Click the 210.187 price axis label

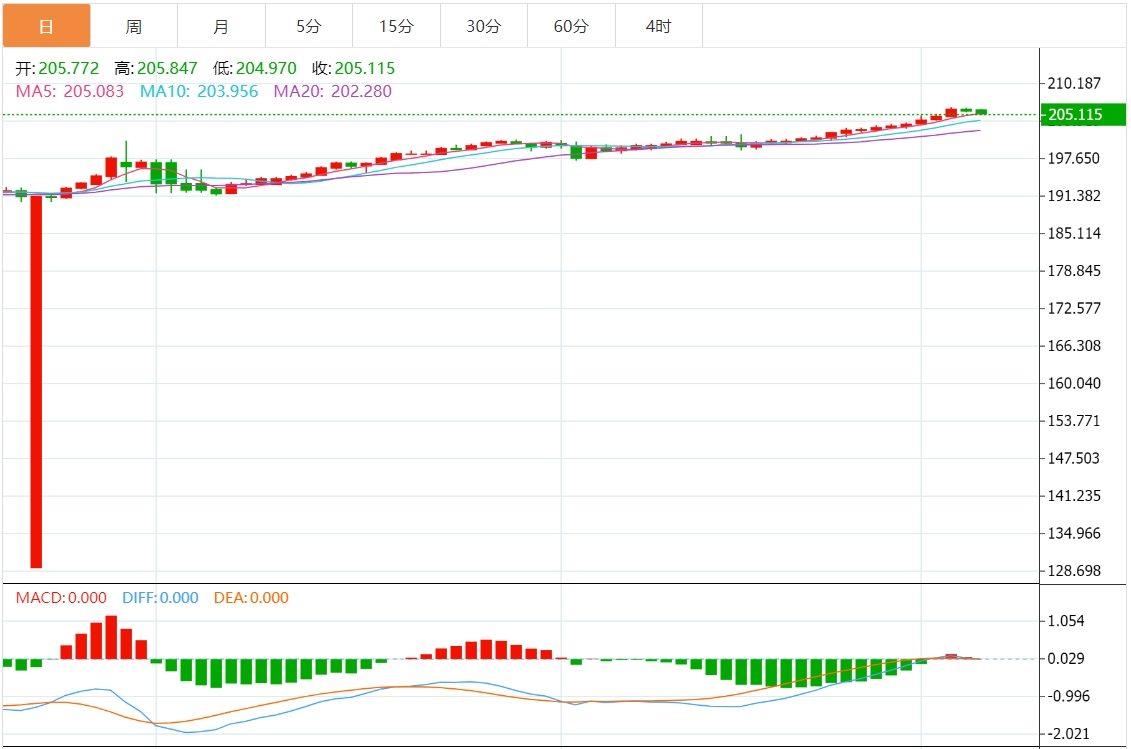click(1075, 83)
